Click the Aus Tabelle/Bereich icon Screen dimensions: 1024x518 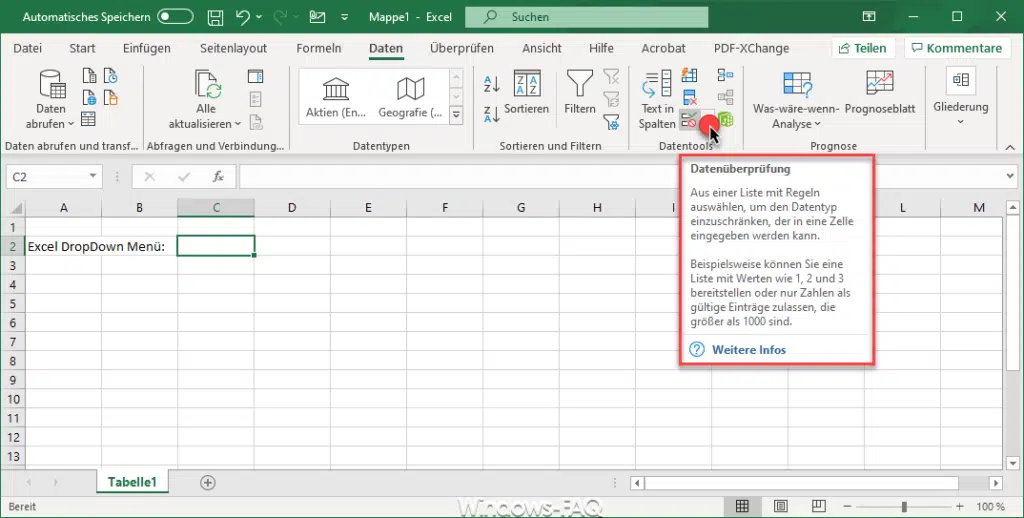click(89, 120)
